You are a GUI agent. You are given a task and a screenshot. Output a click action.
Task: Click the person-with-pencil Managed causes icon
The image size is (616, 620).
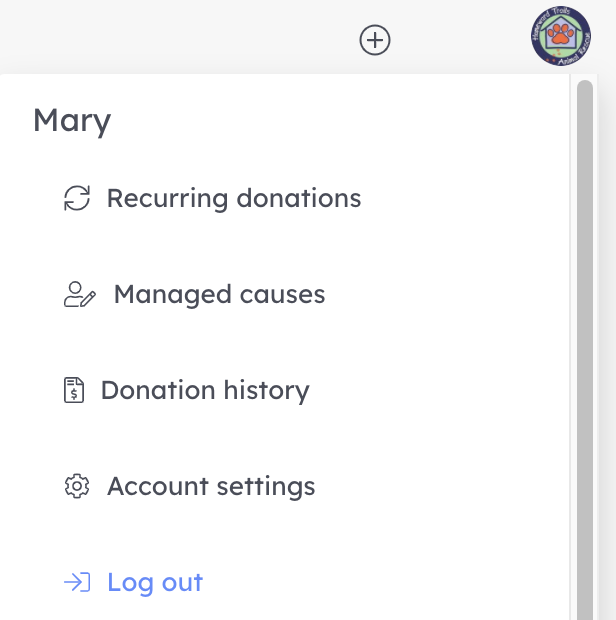[x=79, y=294]
